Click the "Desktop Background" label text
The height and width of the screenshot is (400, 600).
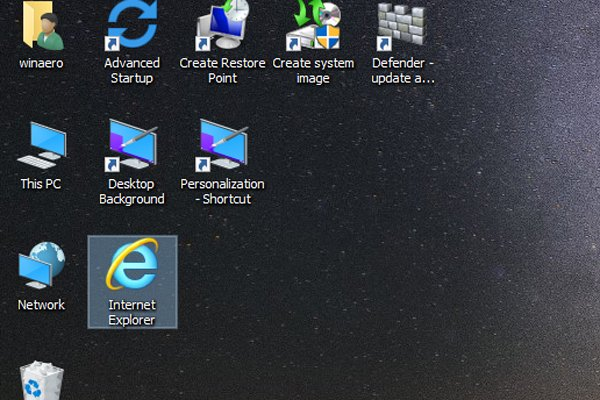tap(132, 191)
